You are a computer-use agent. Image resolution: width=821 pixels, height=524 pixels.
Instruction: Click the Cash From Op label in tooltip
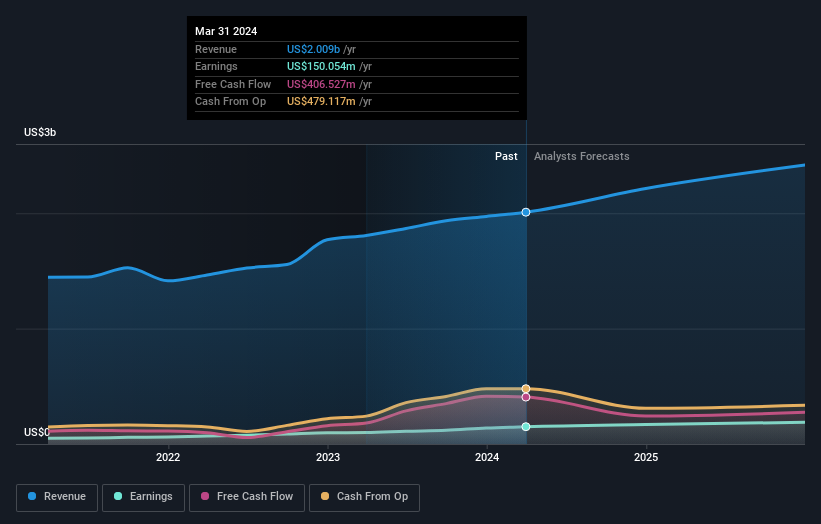tap(230, 102)
